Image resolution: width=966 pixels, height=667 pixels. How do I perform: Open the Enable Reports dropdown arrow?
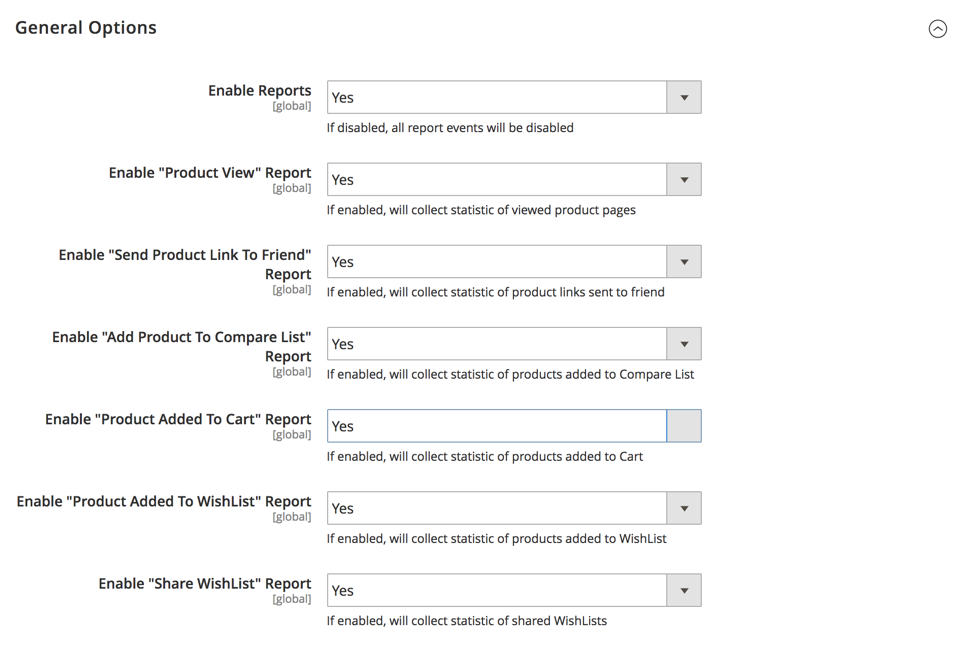(x=684, y=97)
